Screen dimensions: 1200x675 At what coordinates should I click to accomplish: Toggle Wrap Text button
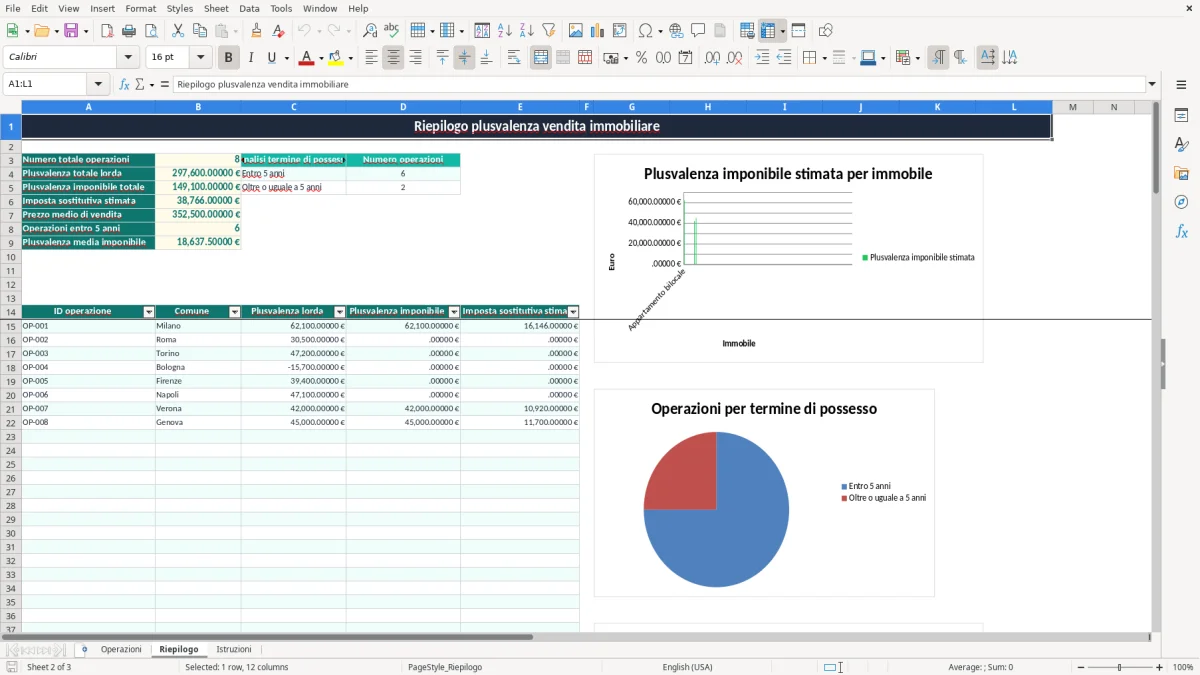(x=513, y=58)
